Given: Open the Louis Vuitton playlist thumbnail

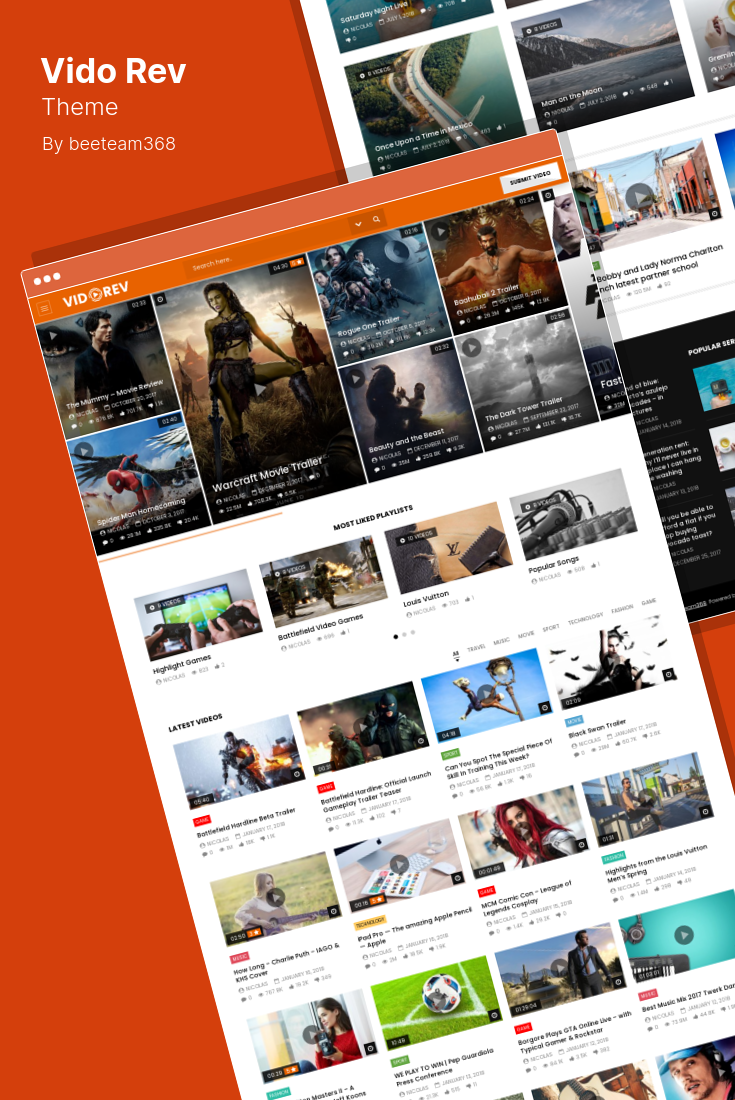Looking at the screenshot, I should point(449,547).
